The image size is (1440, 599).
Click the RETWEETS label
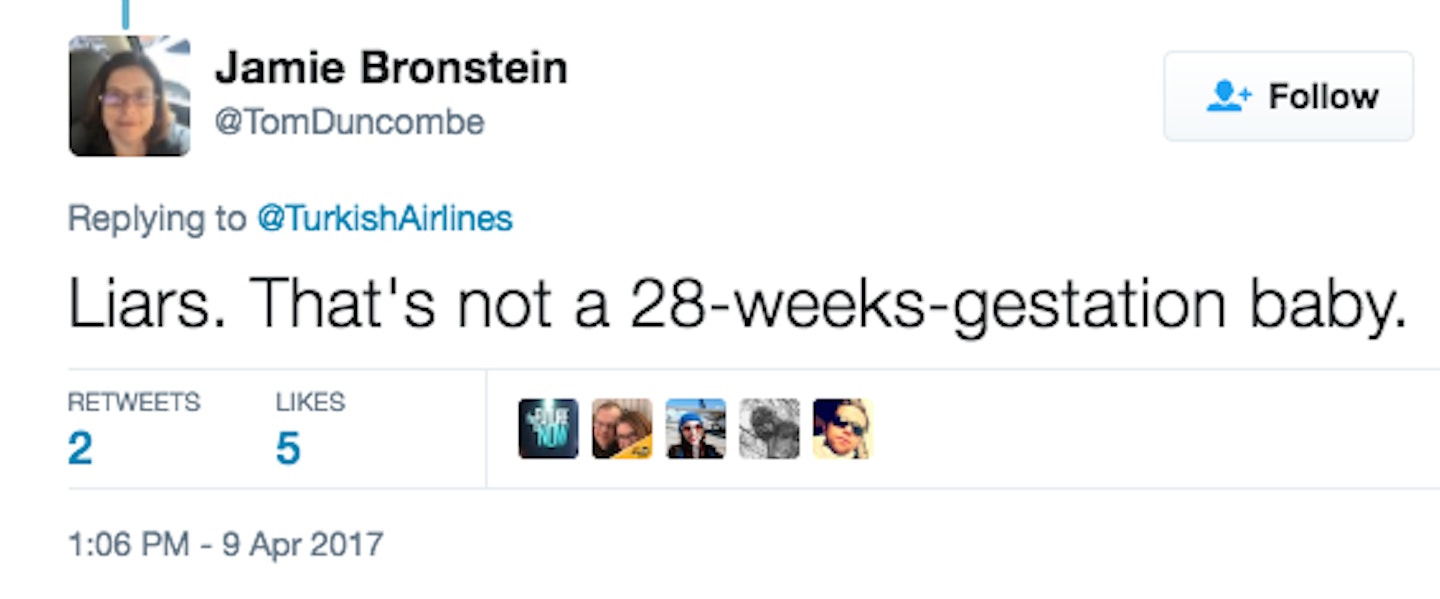(134, 402)
